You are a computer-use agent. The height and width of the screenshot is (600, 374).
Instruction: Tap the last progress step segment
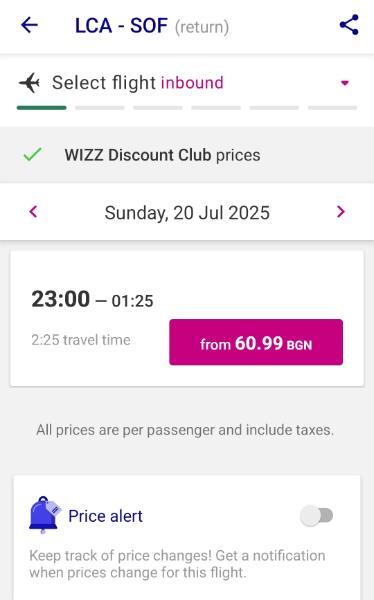point(332,108)
